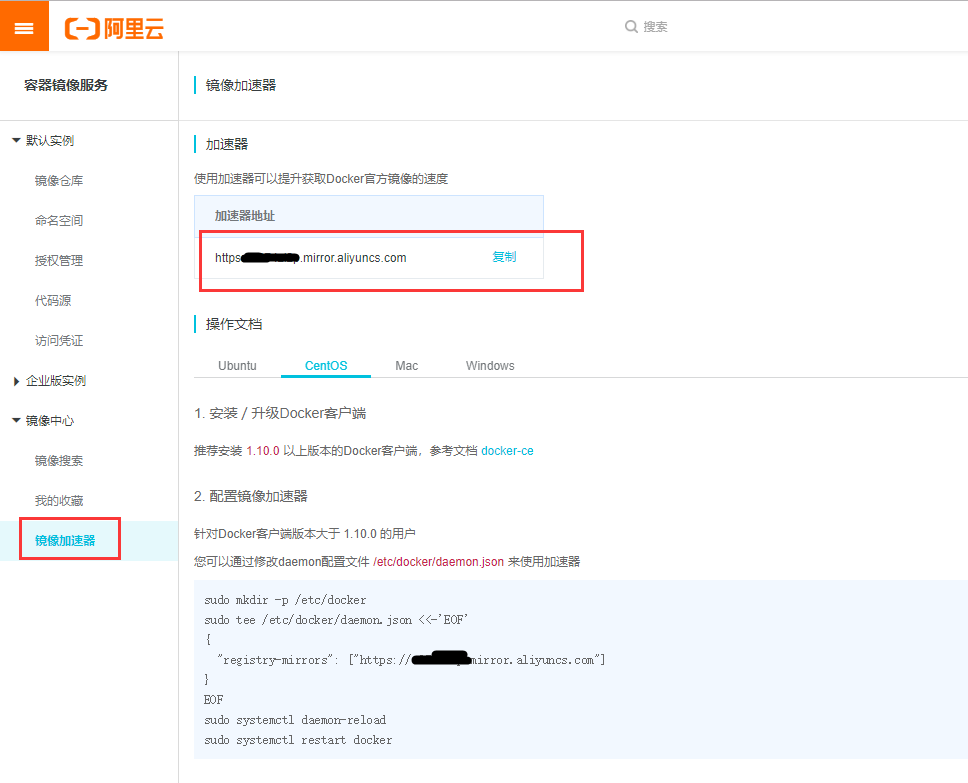Open 命名空间 in sidebar
This screenshot has width=968, height=783.
[59, 220]
